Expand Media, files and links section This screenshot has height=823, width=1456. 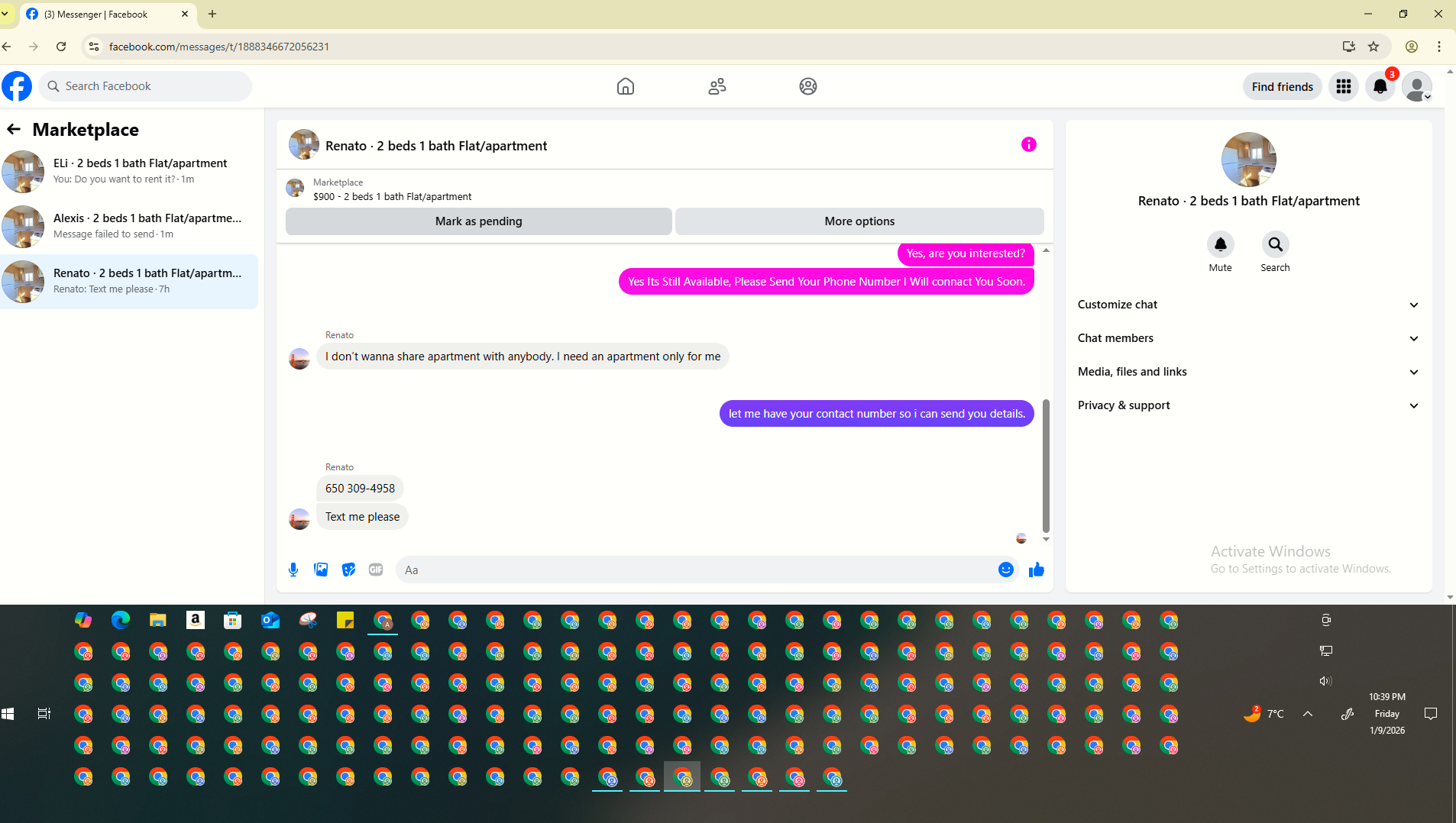coord(1249,372)
